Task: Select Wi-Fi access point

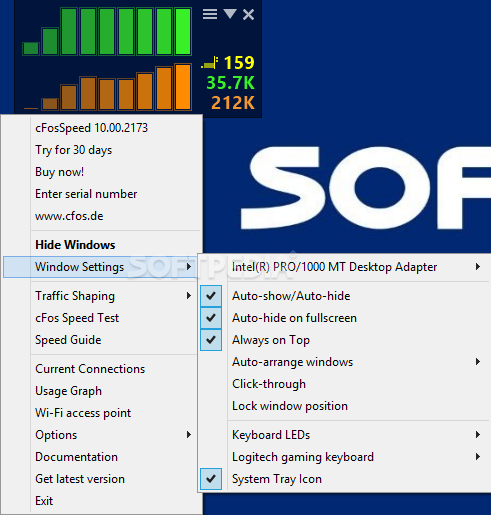Action: coord(83,413)
